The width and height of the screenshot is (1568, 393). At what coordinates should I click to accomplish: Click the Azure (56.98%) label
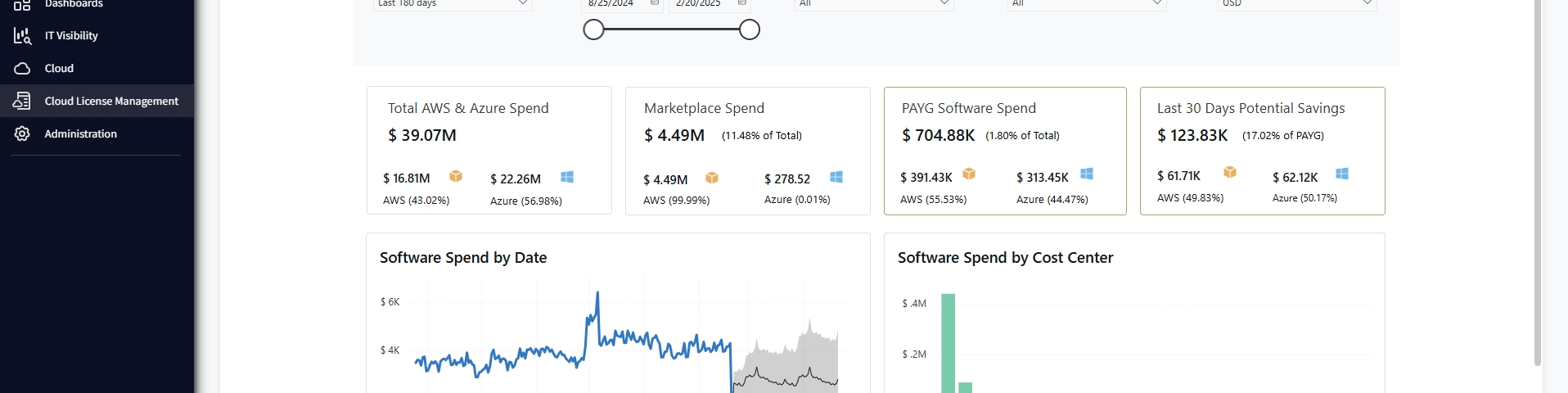pos(526,201)
